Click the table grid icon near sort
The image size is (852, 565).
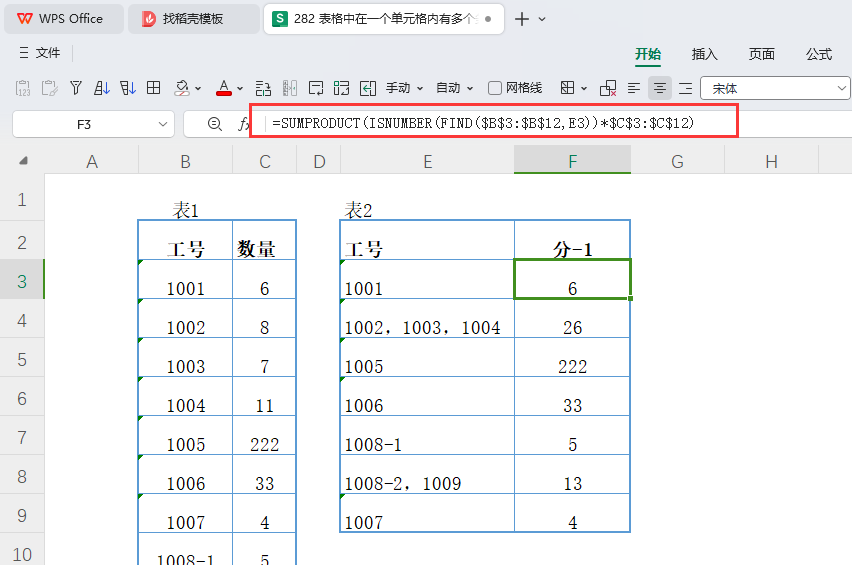click(154, 88)
